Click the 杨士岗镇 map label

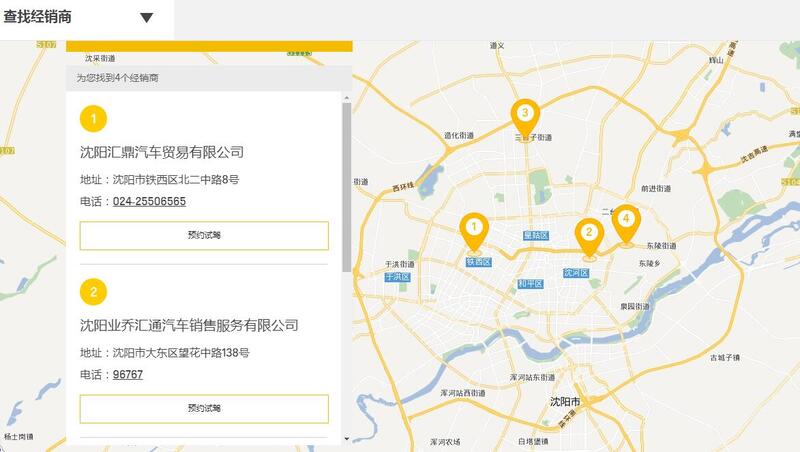point(19,437)
